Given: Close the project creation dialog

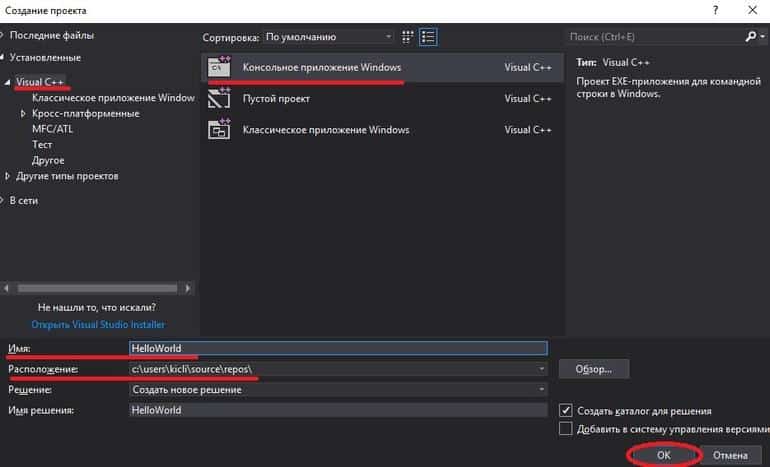Looking at the screenshot, I should pos(752,10).
